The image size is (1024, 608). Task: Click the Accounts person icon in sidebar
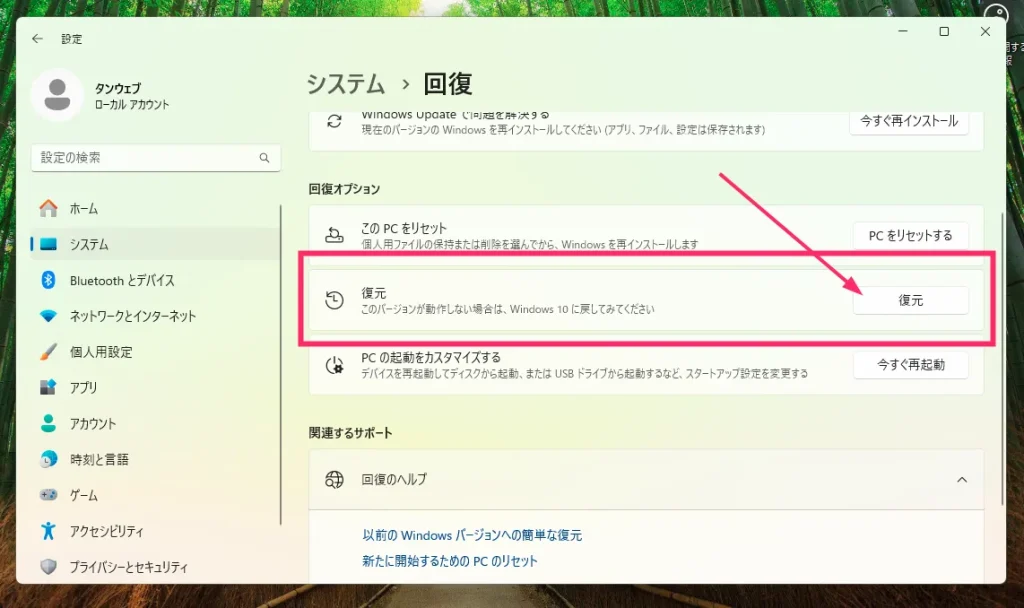[48, 423]
